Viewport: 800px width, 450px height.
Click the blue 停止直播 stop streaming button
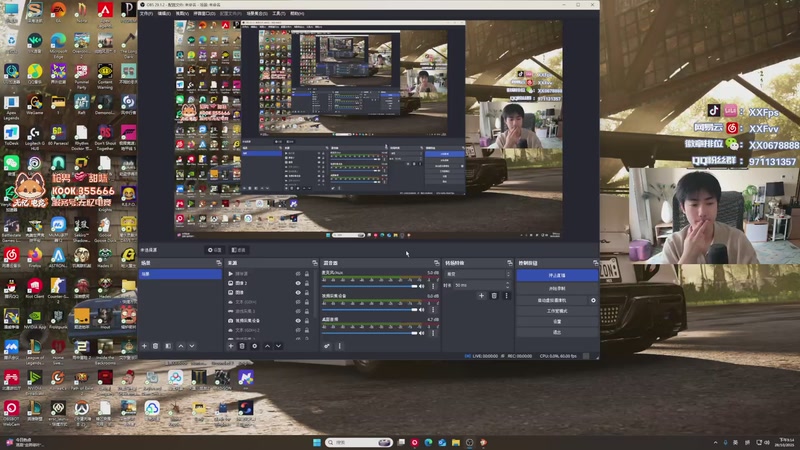pos(557,276)
